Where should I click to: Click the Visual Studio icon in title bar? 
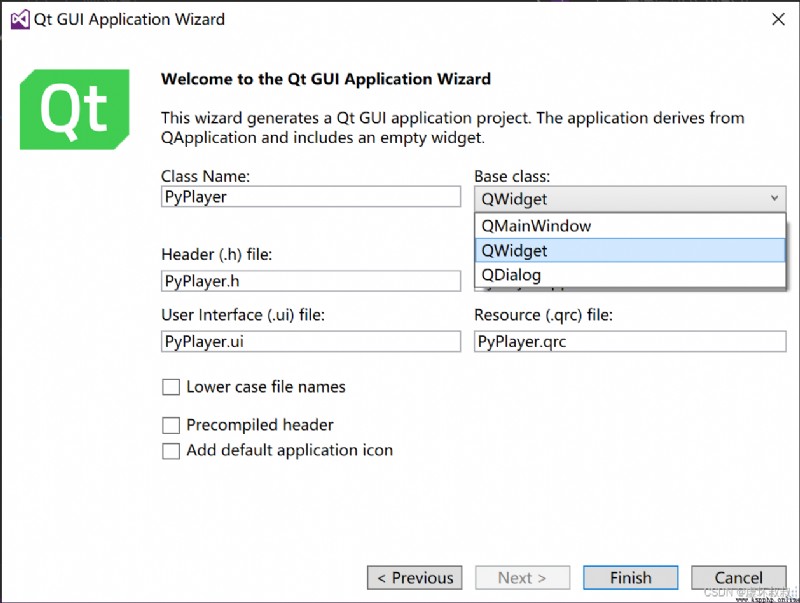click(x=20, y=19)
